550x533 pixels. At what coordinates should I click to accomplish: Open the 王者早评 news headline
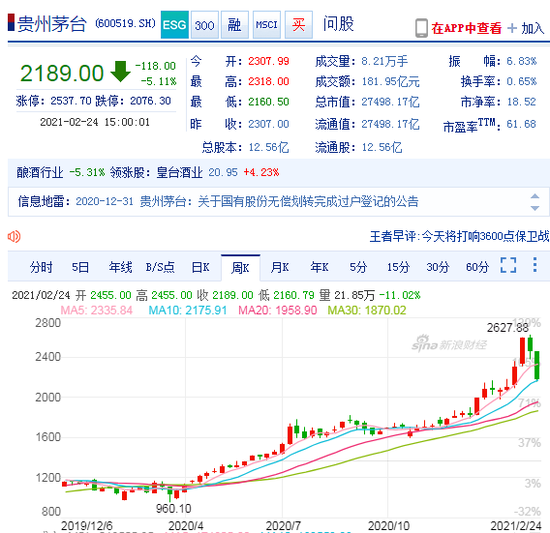460,236
